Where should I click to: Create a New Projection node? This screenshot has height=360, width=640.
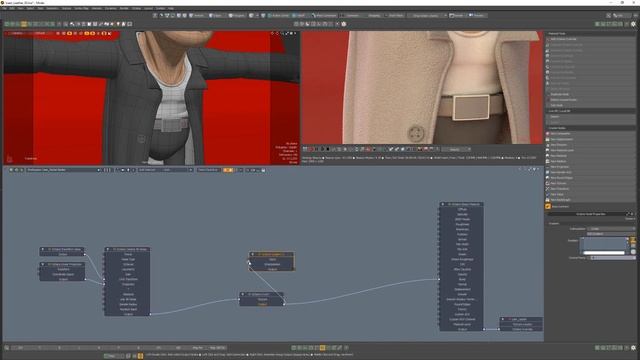coord(591,167)
